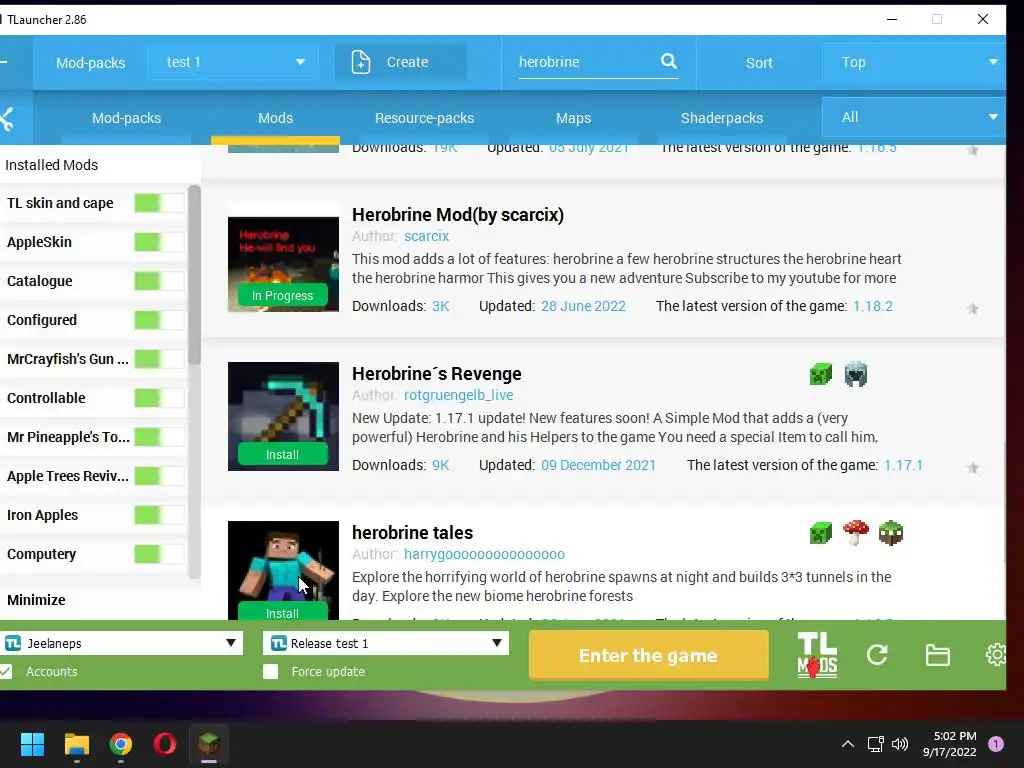Click creeper category icon on Herobrine's Revenge
The width and height of the screenshot is (1024, 768).
pyautogui.click(x=821, y=374)
